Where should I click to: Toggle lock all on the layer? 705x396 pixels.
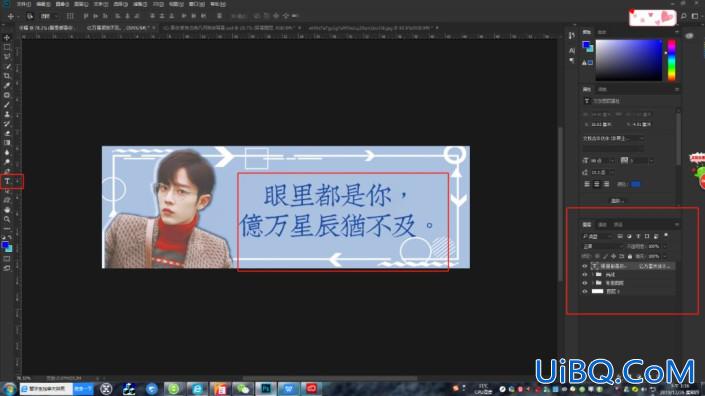pyautogui.click(x=630, y=256)
